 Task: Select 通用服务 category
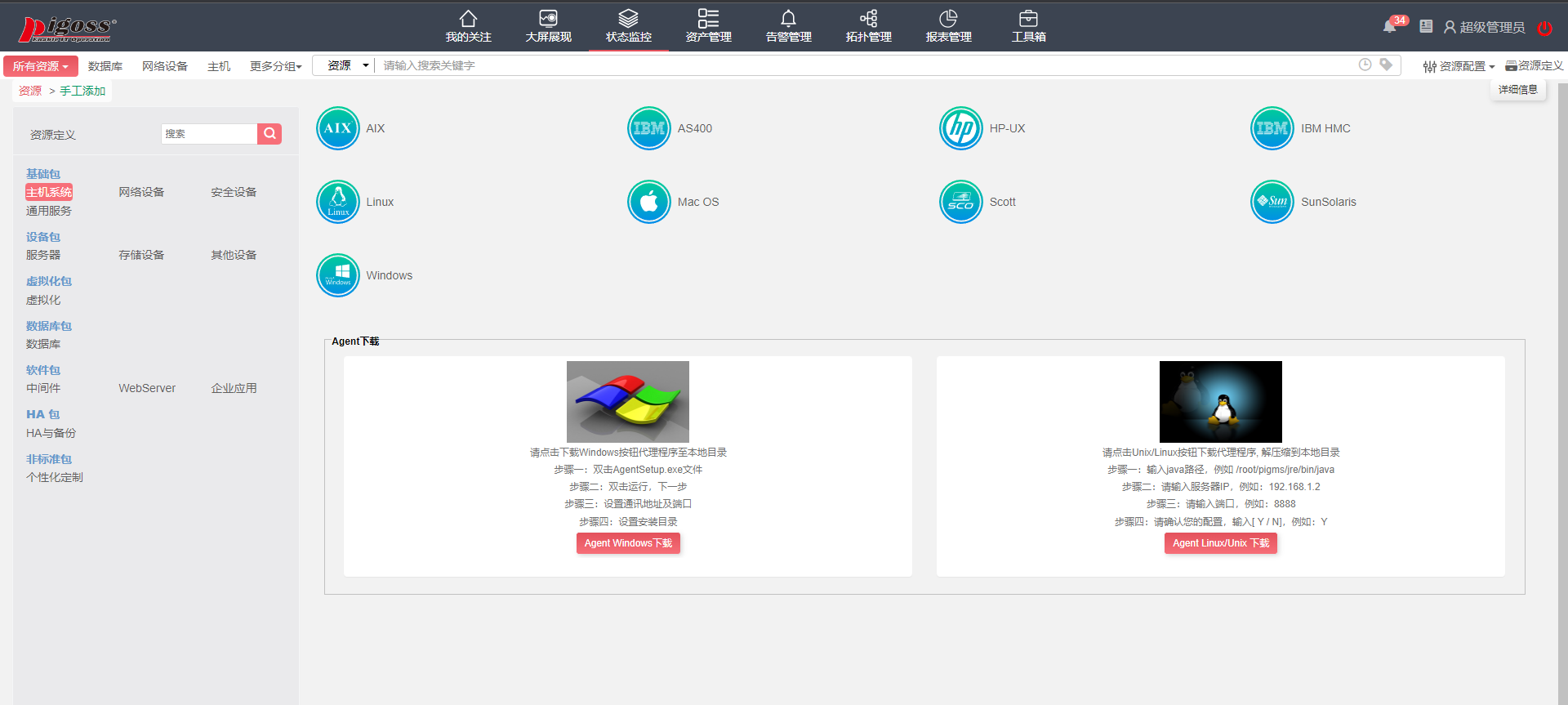49,211
